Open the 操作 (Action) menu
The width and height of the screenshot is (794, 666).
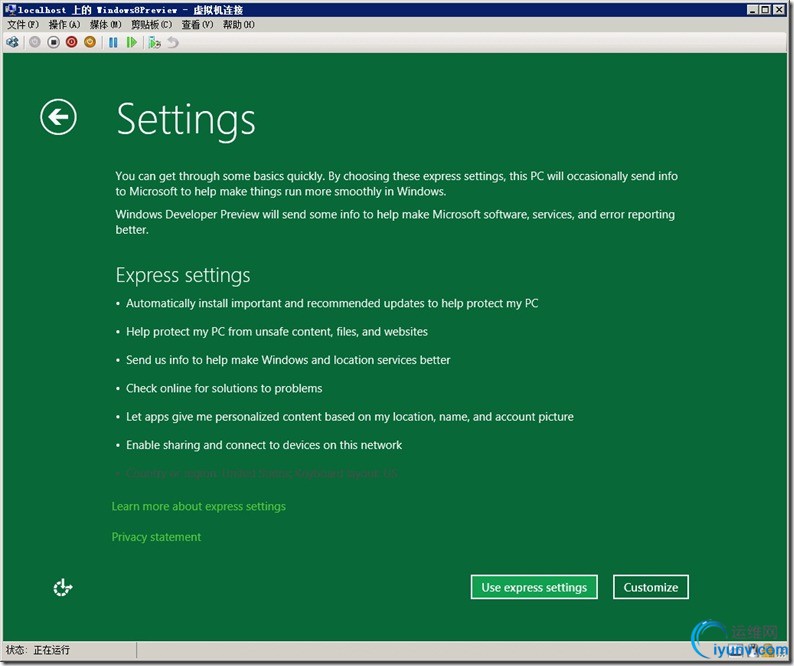point(64,24)
